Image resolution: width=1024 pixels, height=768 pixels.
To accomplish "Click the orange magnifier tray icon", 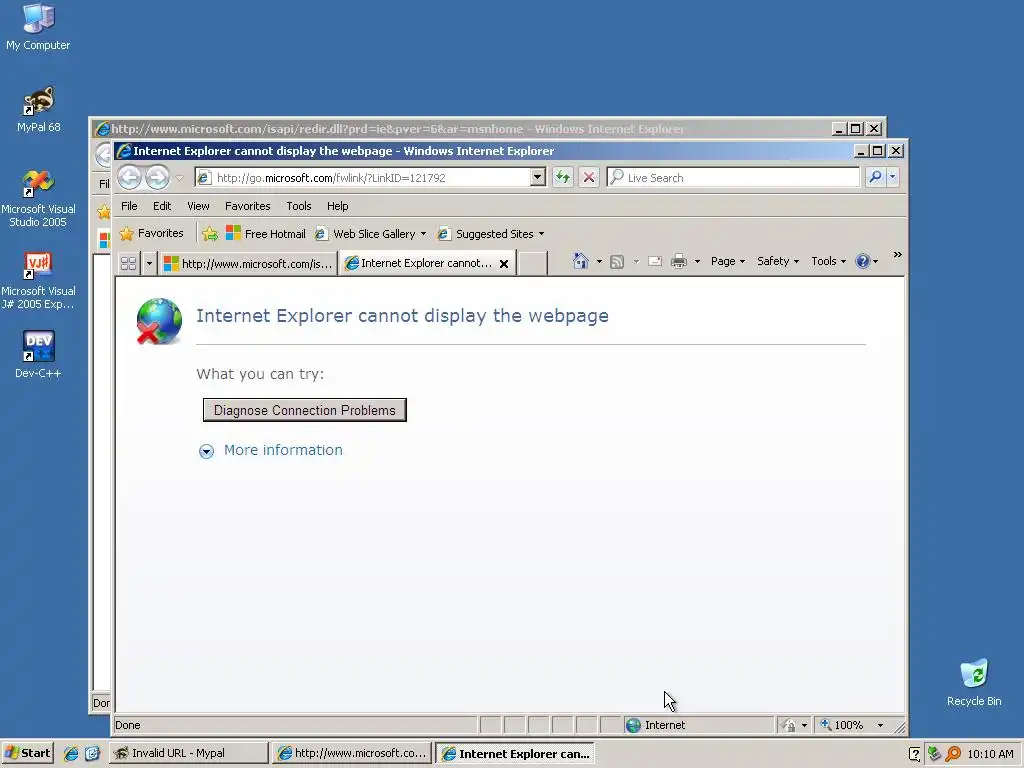I will (x=953, y=754).
